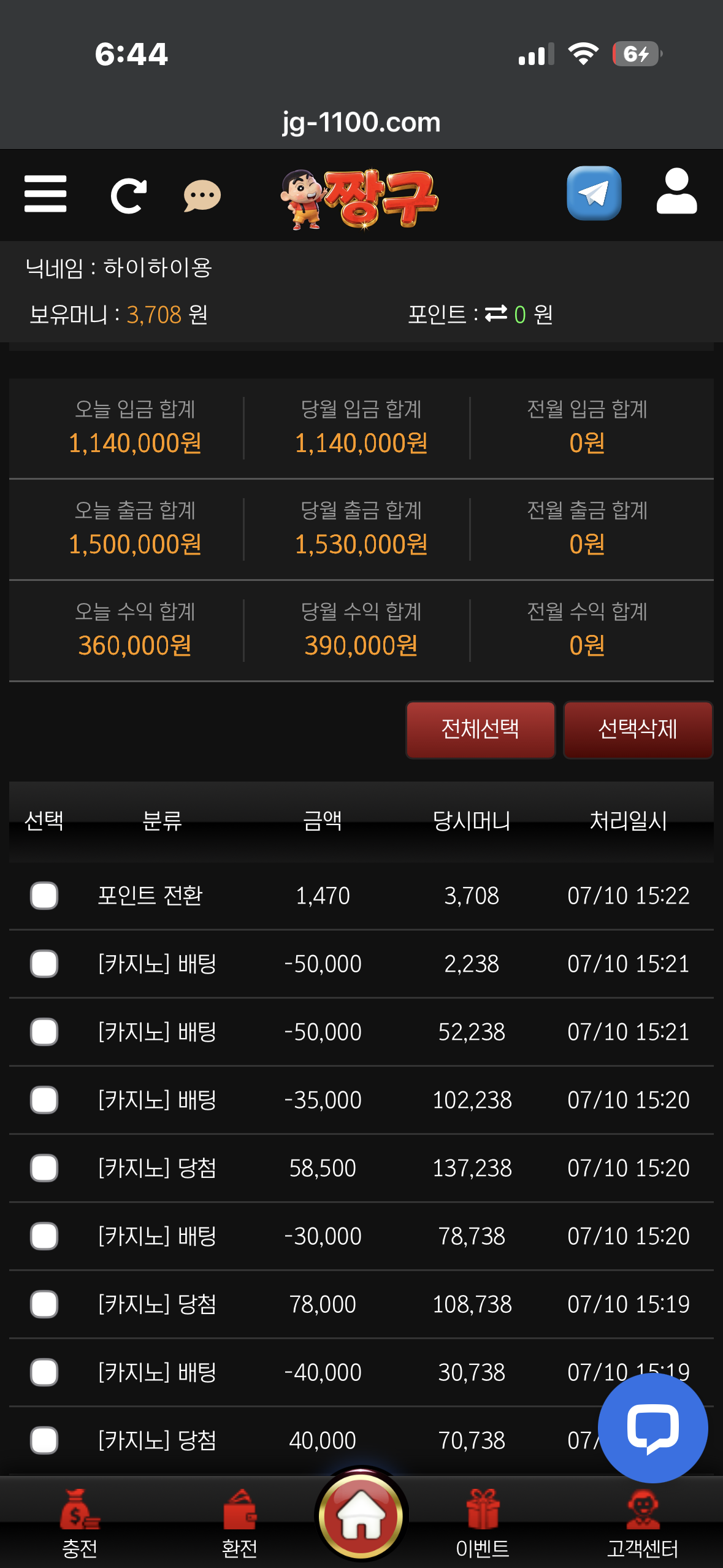This screenshot has width=723, height=1568.
Task: Tap the 짱구 logo
Action: (x=359, y=199)
